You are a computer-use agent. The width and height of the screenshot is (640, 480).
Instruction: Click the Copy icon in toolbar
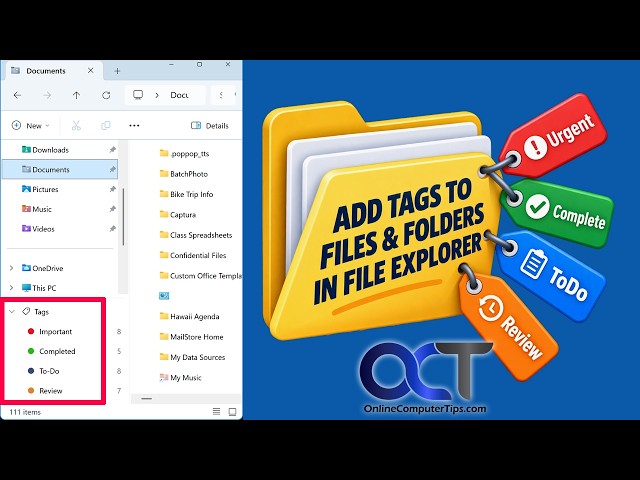point(106,125)
